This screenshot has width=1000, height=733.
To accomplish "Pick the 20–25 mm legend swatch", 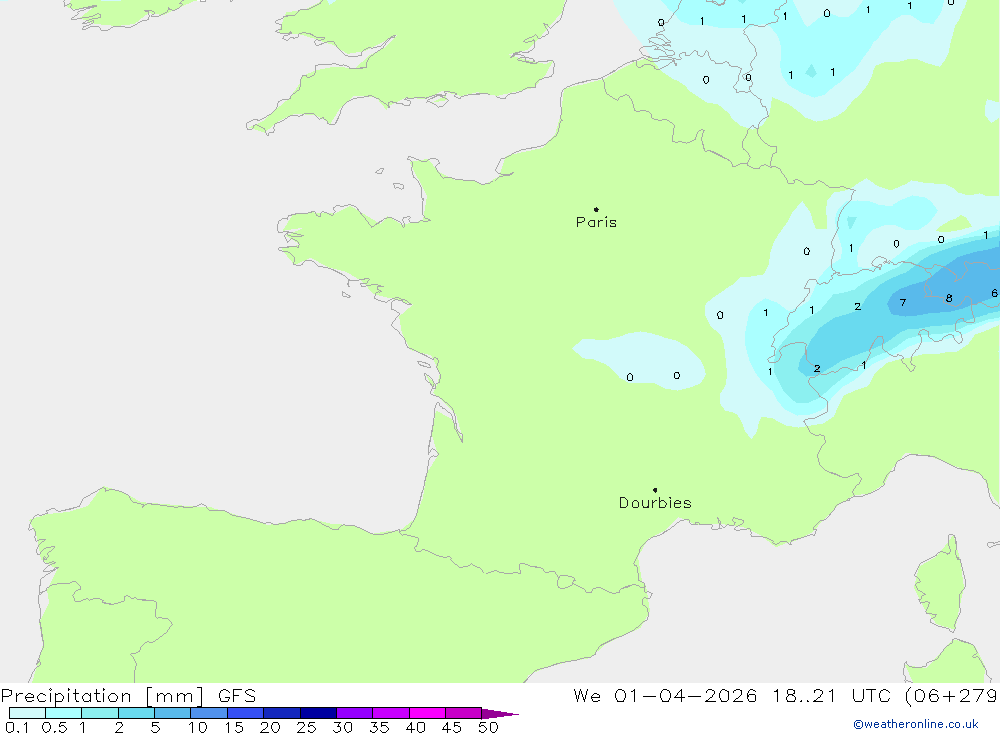I will (282, 713).
